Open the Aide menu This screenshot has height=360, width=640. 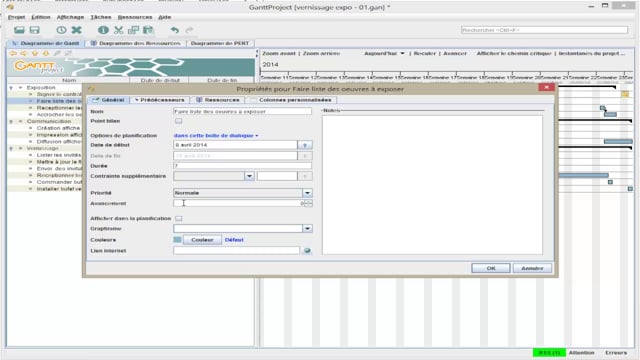point(164,17)
